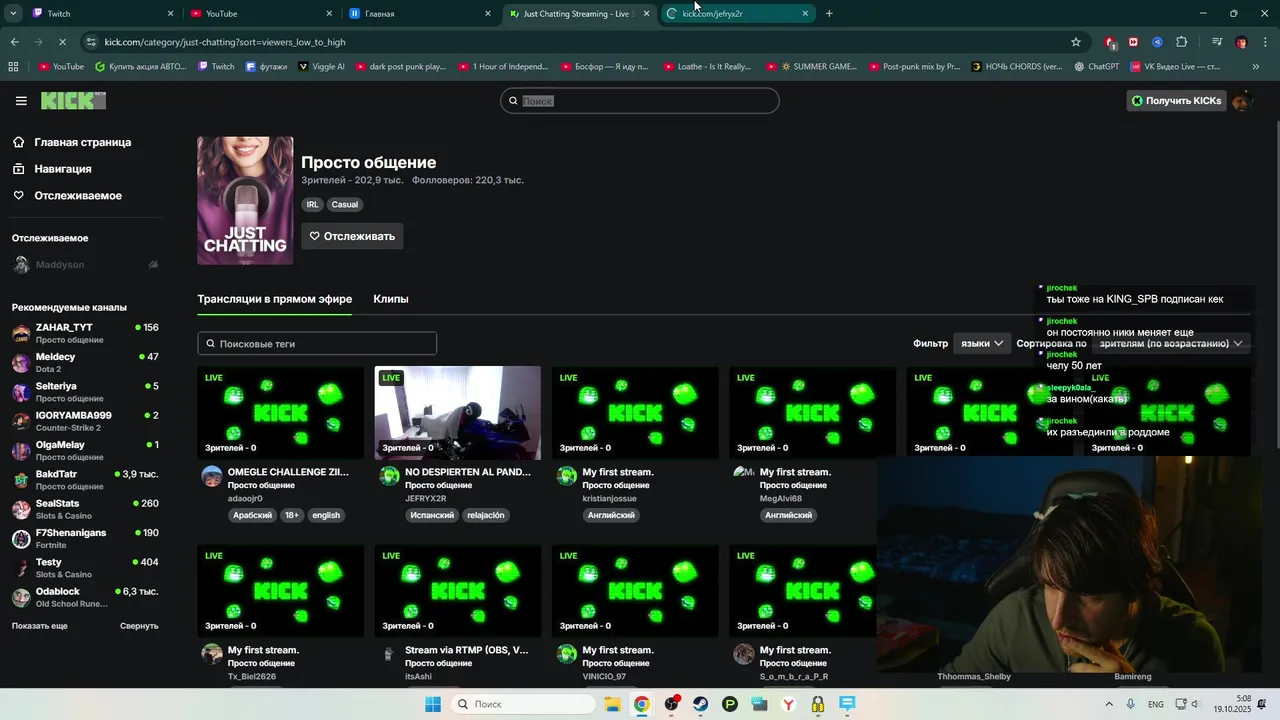Click the Испанский language tag
This screenshot has height=720, width=1280.
tap(432, 516)
